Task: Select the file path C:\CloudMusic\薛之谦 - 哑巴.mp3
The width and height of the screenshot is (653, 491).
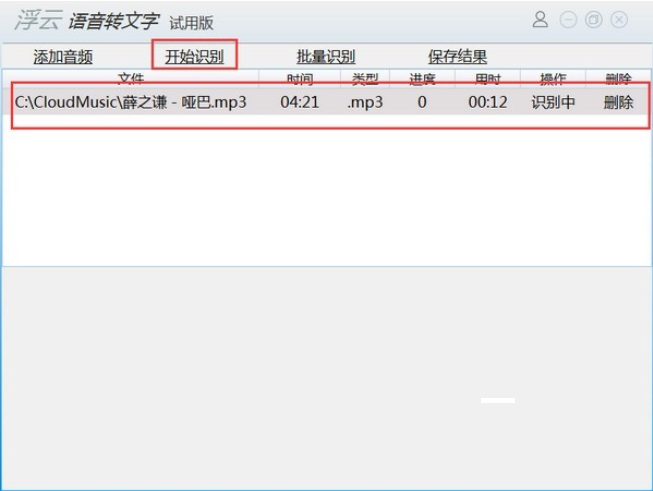Action: pyautogui.click(x=130, y=102)
